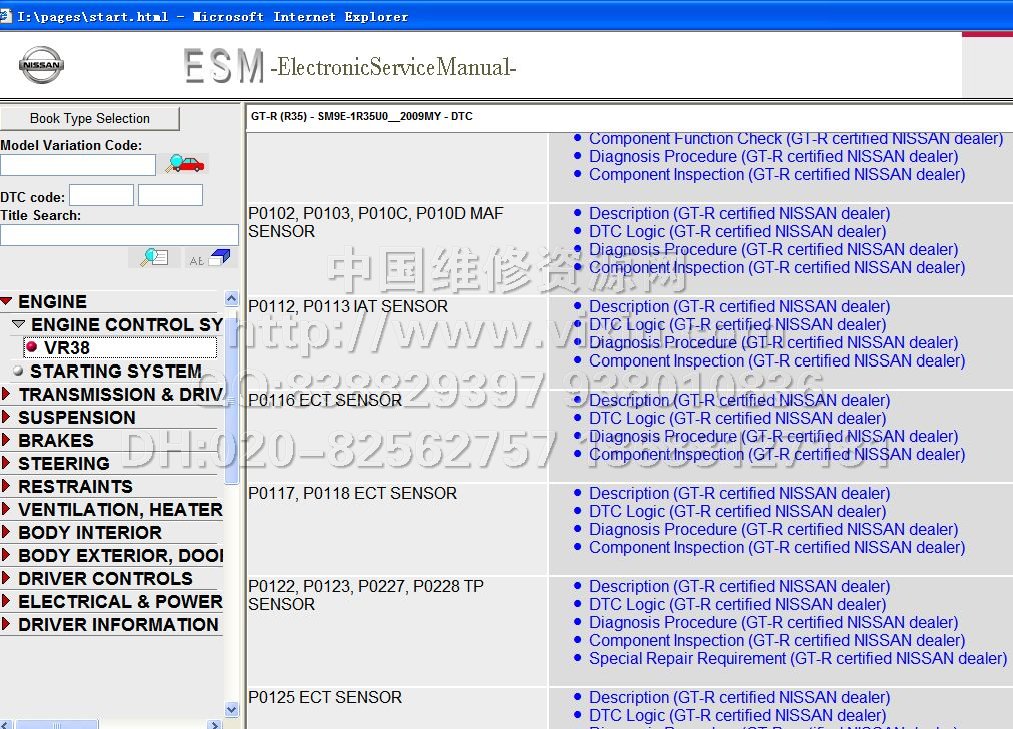This screenshot has width=1013, height=729.
Task: Open Component Inspection for P0102 MAF SENSOR
Action: click(x=777, y=268)
